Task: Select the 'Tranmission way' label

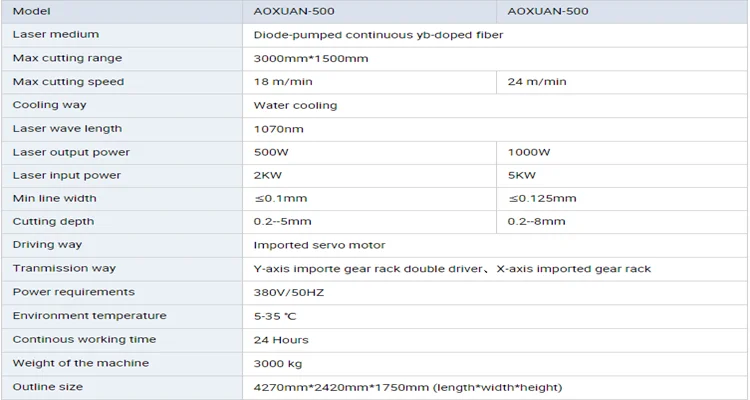Action: (64, 268)
